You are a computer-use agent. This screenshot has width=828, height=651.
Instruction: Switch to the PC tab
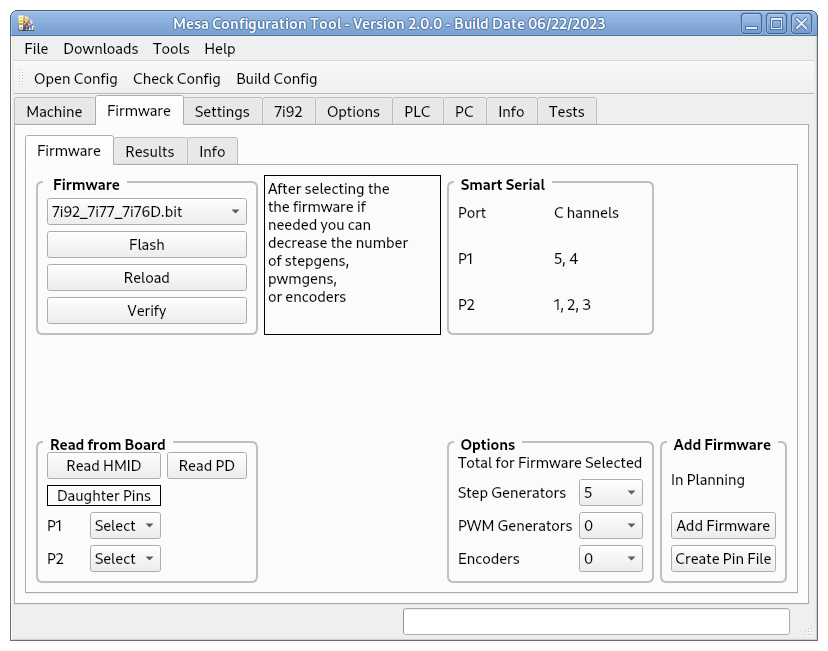point(464,111)
